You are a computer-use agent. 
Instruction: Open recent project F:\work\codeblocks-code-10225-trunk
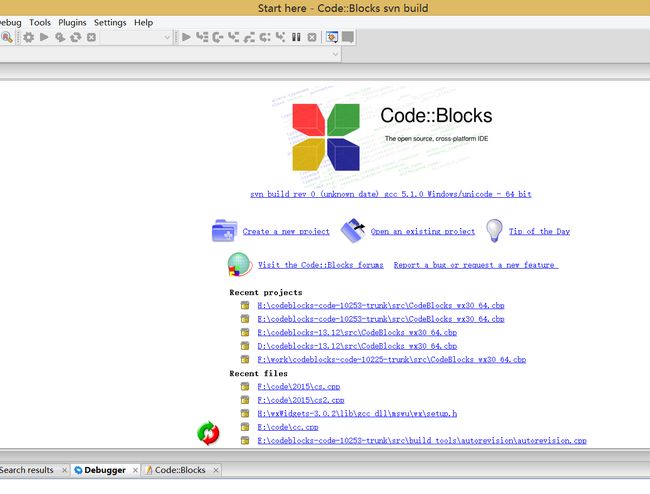(391, 359)
